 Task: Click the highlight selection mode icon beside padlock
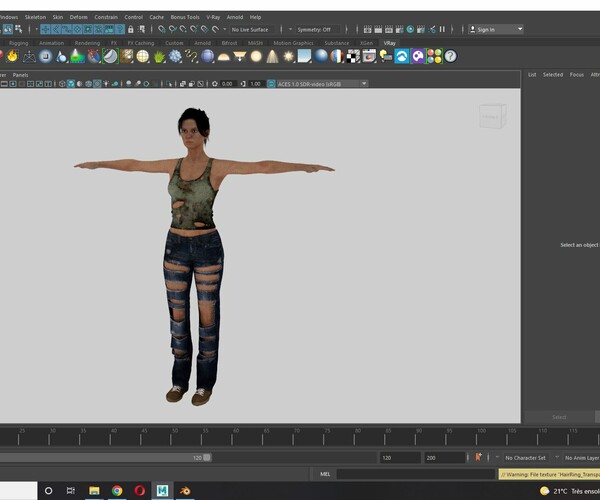142,29
